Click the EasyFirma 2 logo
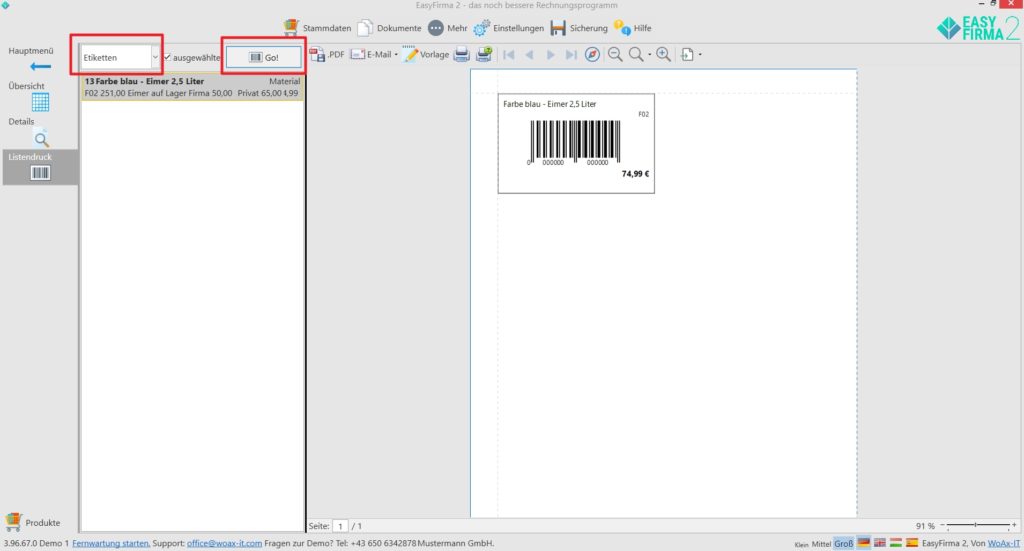Viewport: 1024px width, 551px height. pyautogui.click(x=978, y=28)
